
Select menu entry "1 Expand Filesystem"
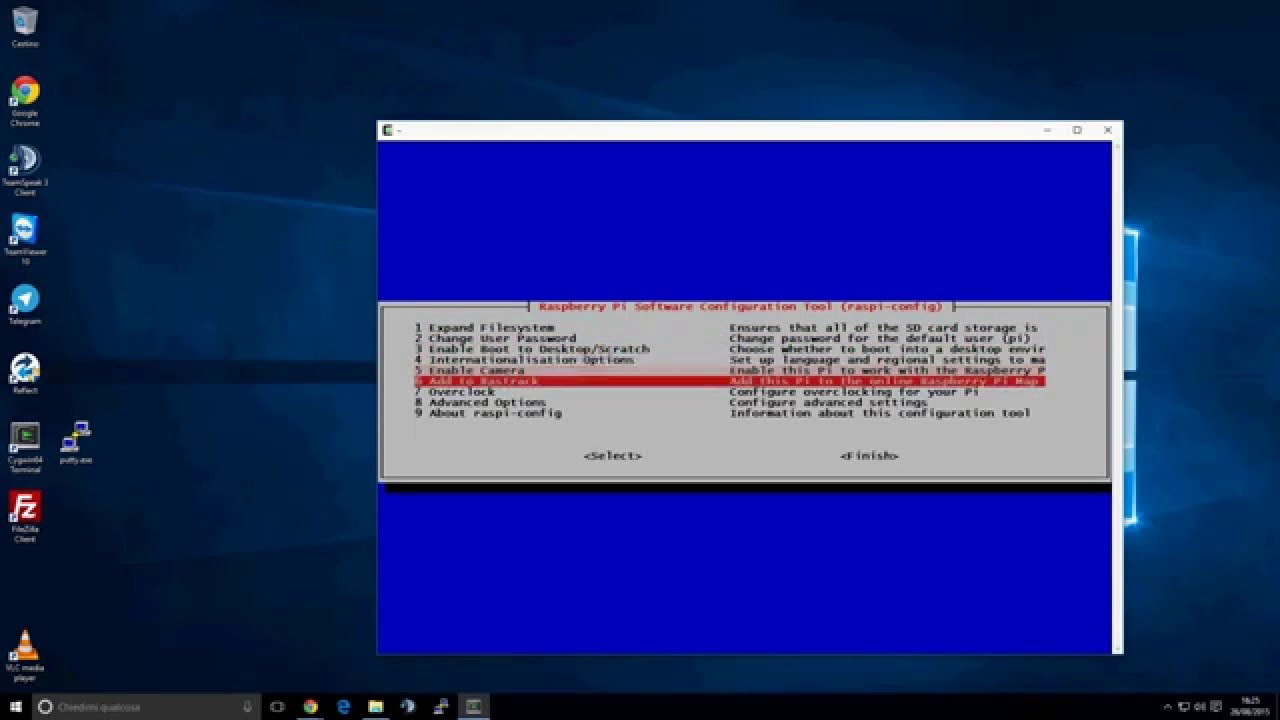point(484,328)
